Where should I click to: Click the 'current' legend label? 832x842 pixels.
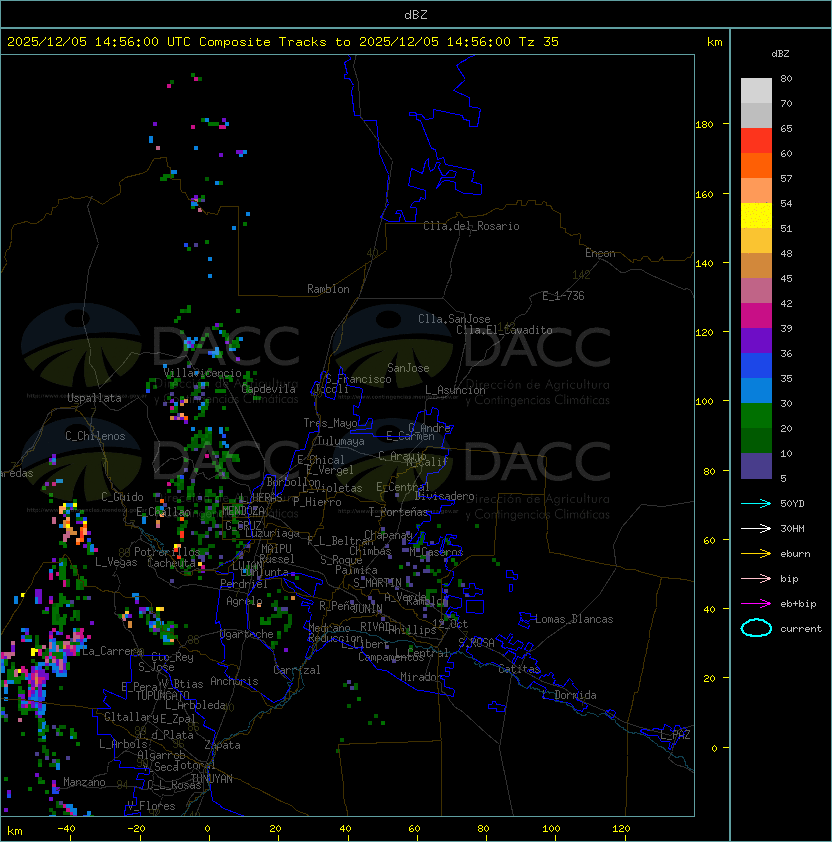click(x=801, y=629)
